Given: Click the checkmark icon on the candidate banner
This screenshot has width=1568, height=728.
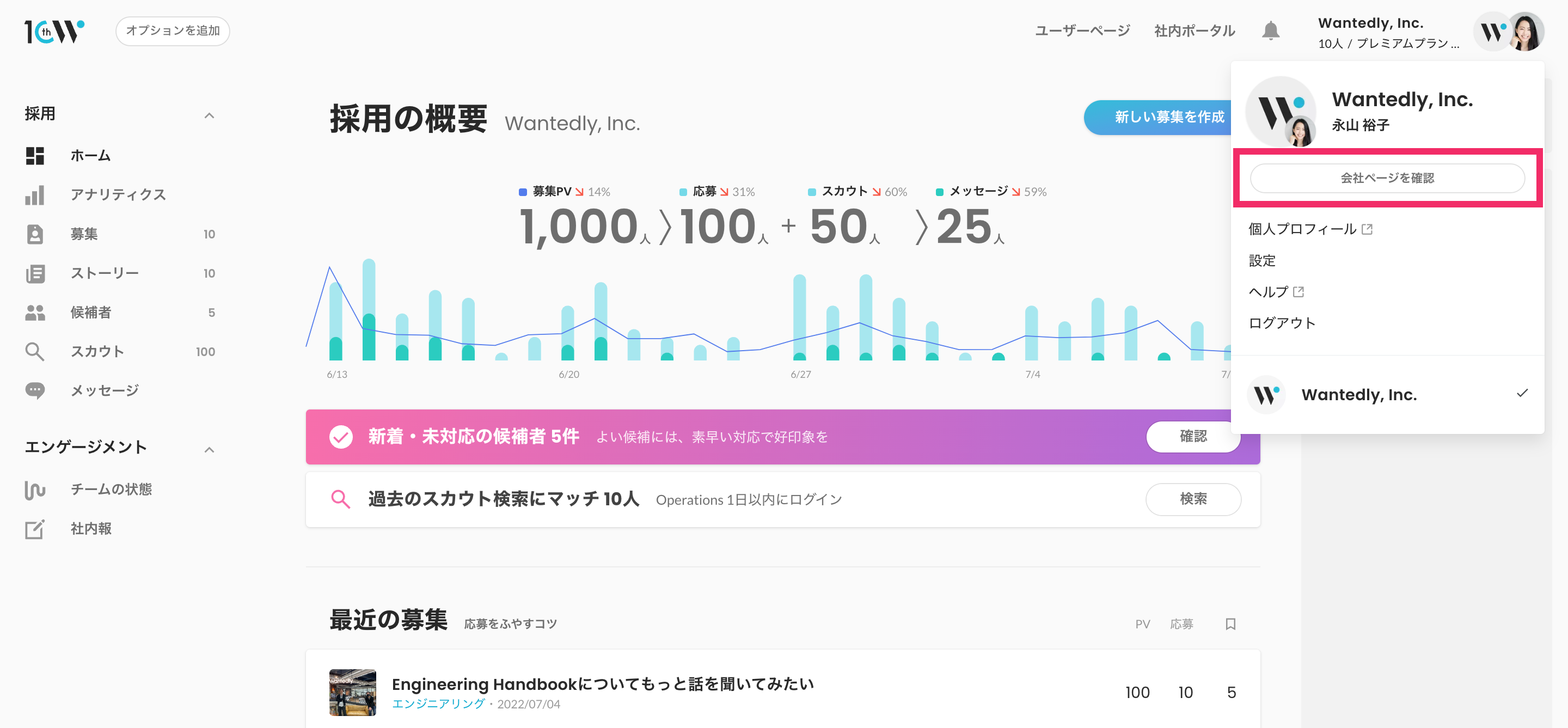Looking at the screenshot, I should pyautogui.click(x=341, y=437).
